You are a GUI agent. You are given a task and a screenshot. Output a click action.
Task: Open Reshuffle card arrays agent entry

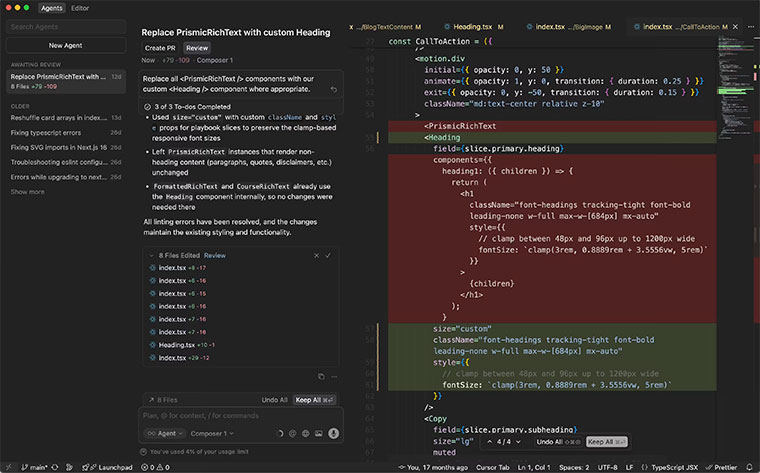(65, 118)
